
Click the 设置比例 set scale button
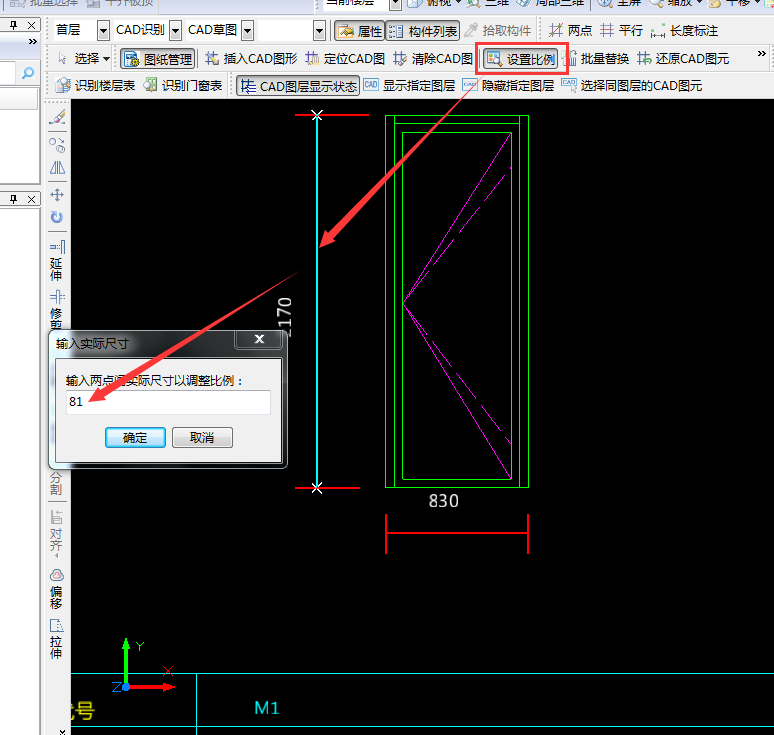point(521,59)
